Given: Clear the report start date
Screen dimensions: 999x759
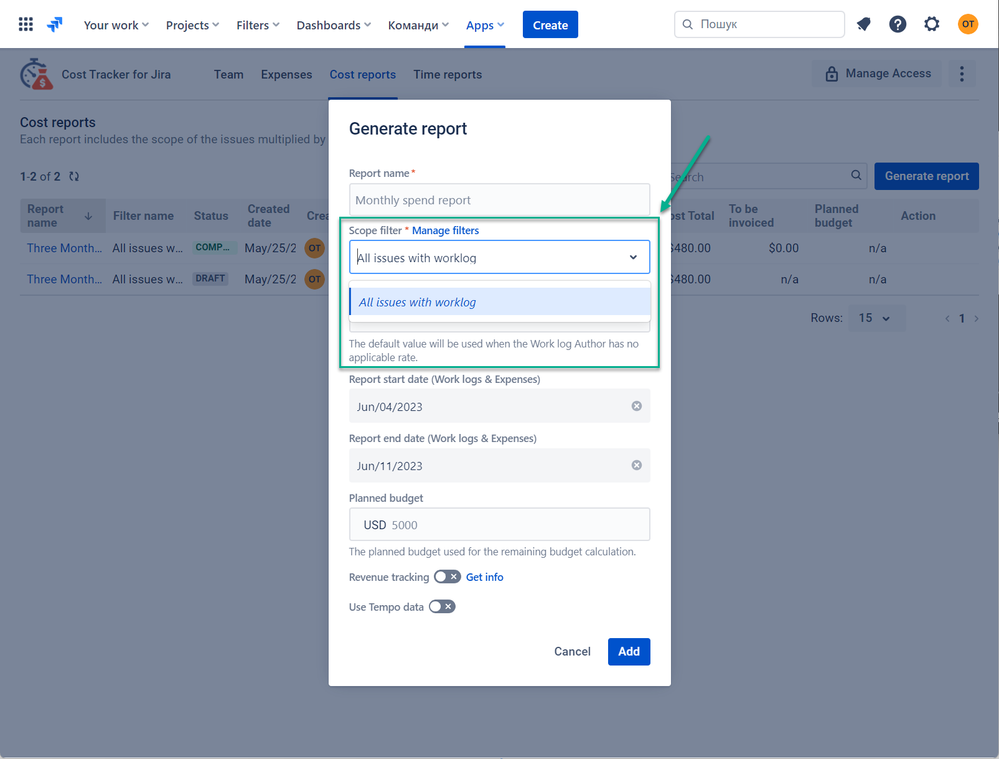Looking at the screenshot, I should coord(636,406).
